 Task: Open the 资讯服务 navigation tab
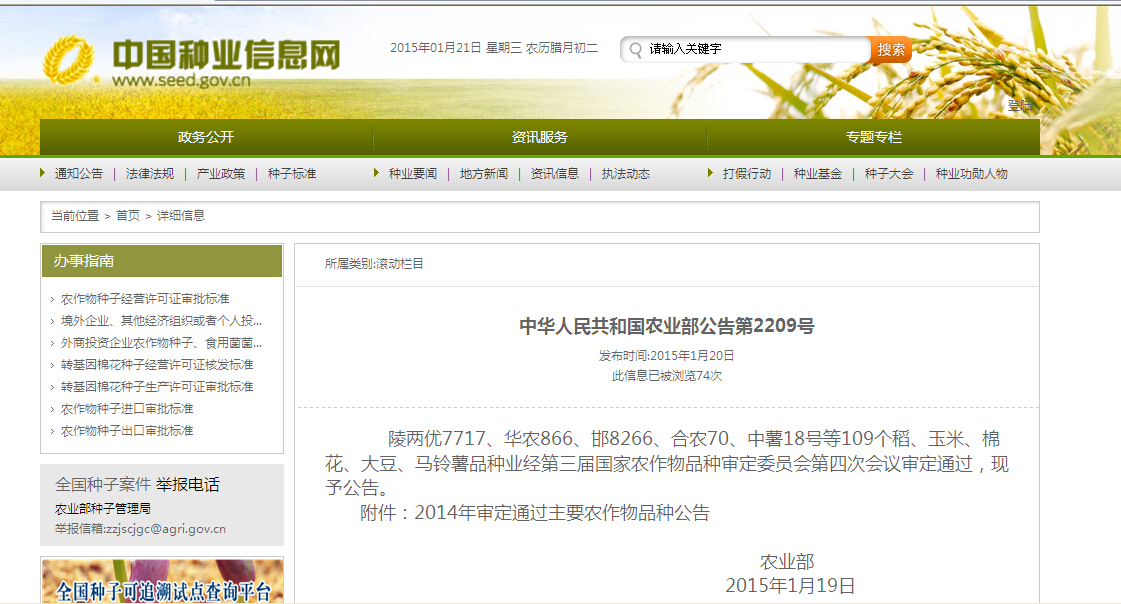[x=540, y=137]
